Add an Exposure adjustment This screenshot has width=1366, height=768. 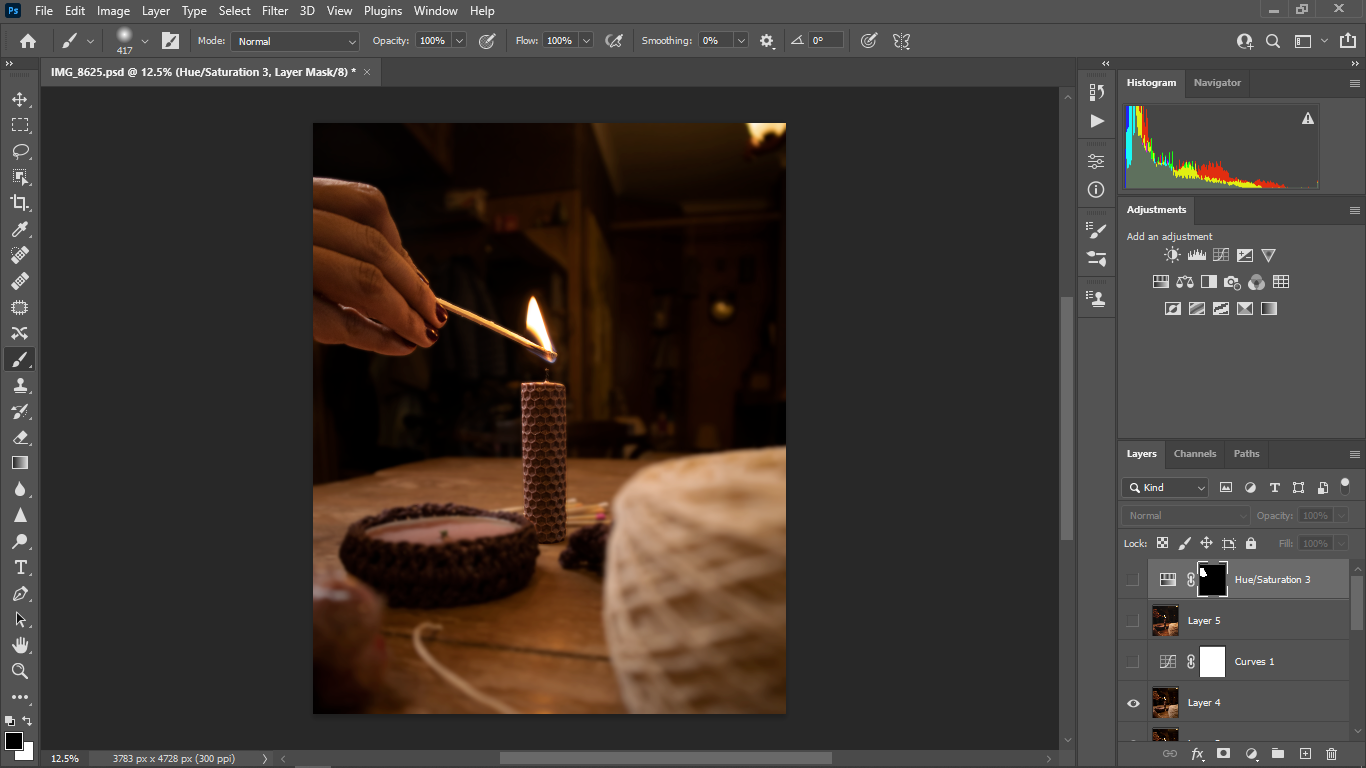click(1245, 256)
